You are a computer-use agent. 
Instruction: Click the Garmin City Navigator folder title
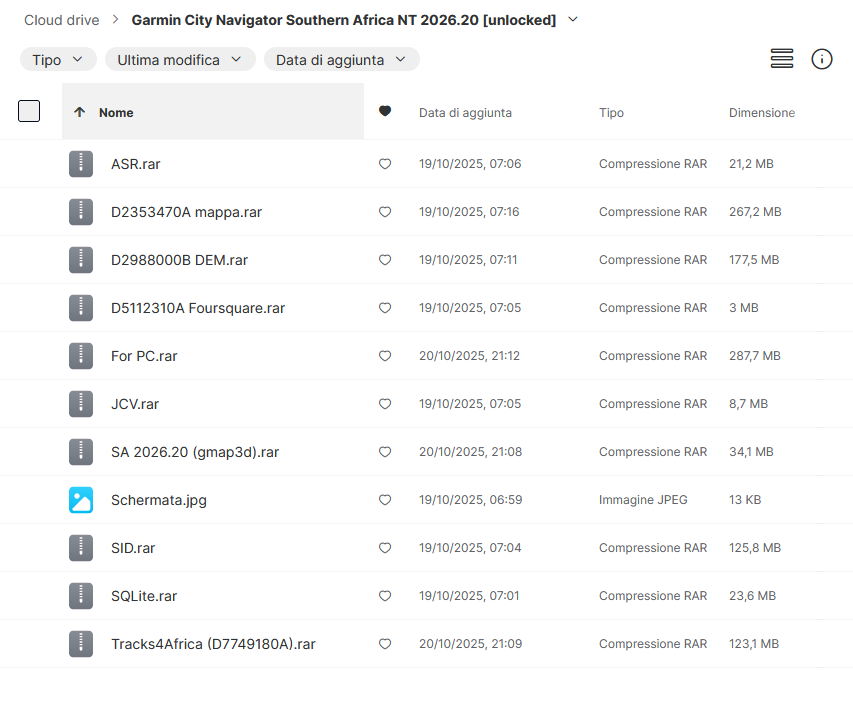coord(344,20)
